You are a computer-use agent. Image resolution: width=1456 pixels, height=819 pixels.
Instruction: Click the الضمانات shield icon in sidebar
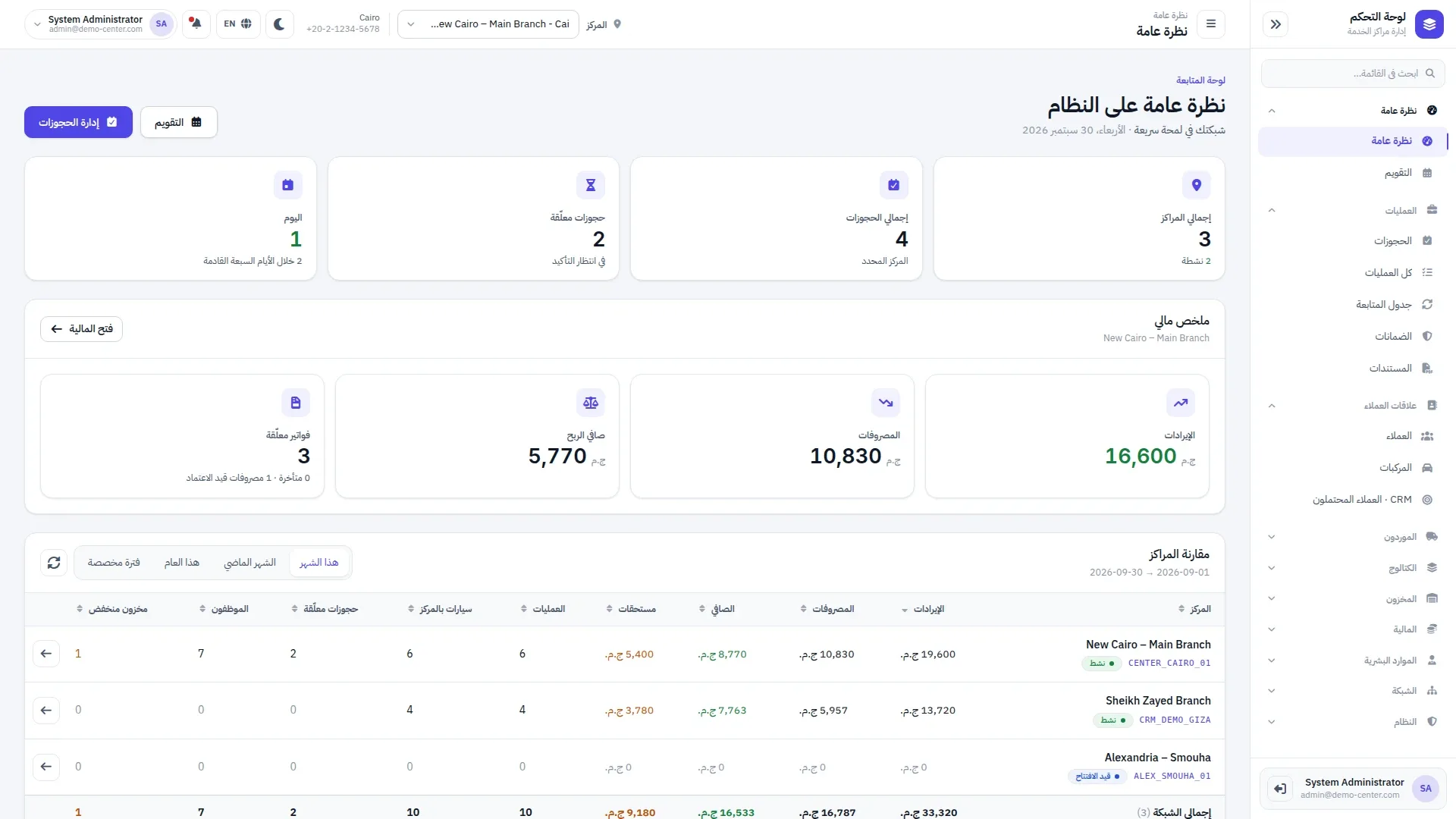(1427, 337)
